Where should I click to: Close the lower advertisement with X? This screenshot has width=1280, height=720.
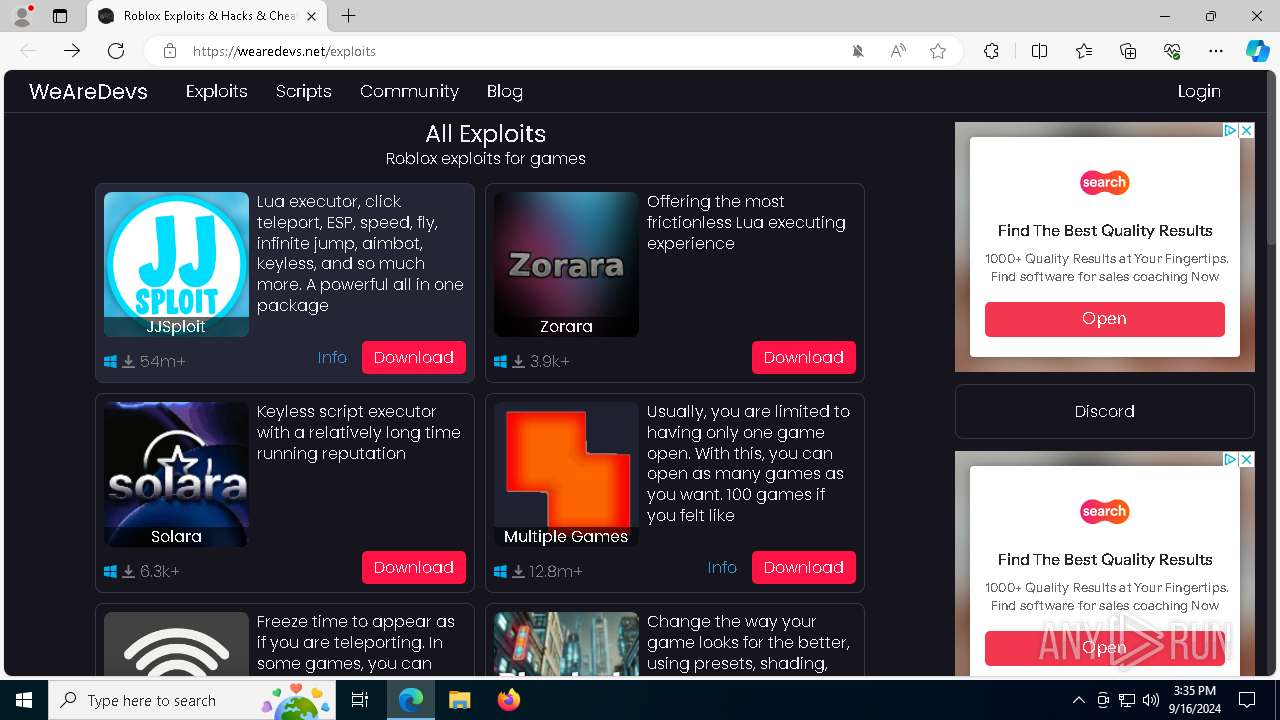pyautogui.click(x=1247, y=459)
